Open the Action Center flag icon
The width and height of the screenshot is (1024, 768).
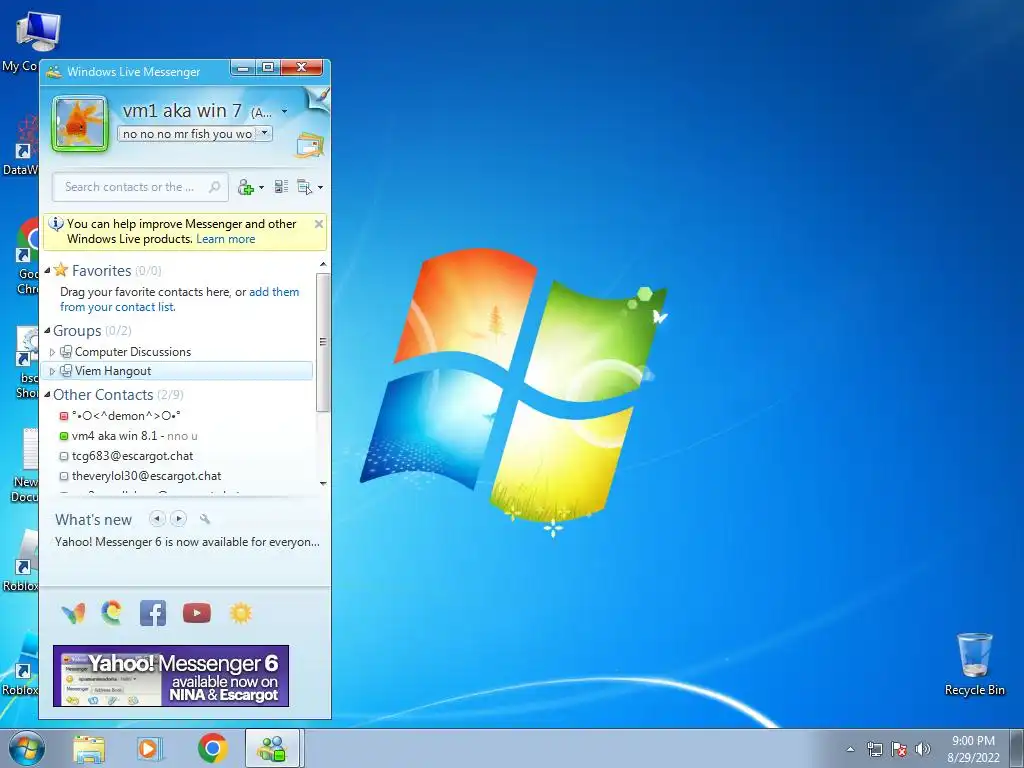899,749
